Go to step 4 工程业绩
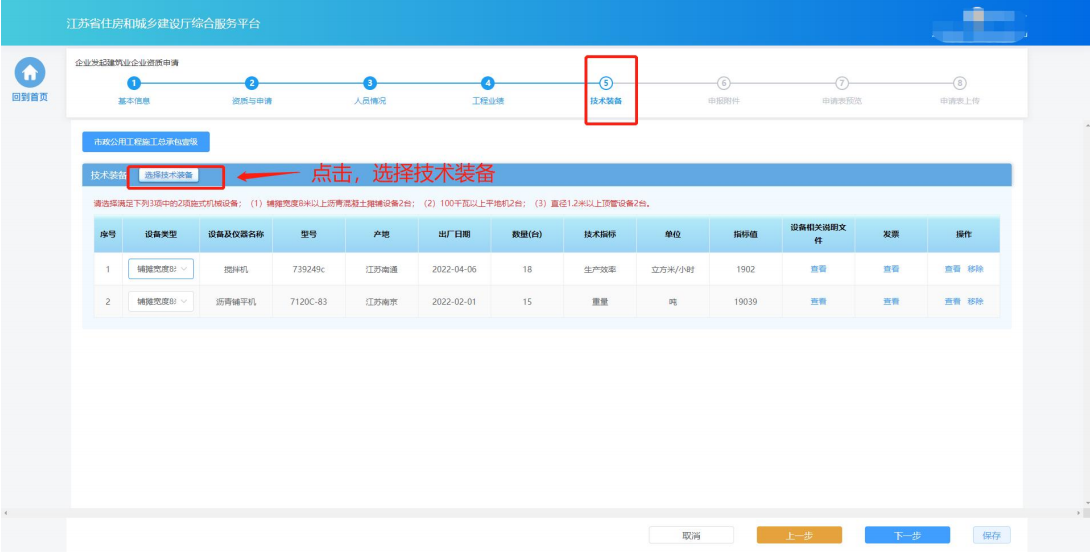 [x=488, y=83]
